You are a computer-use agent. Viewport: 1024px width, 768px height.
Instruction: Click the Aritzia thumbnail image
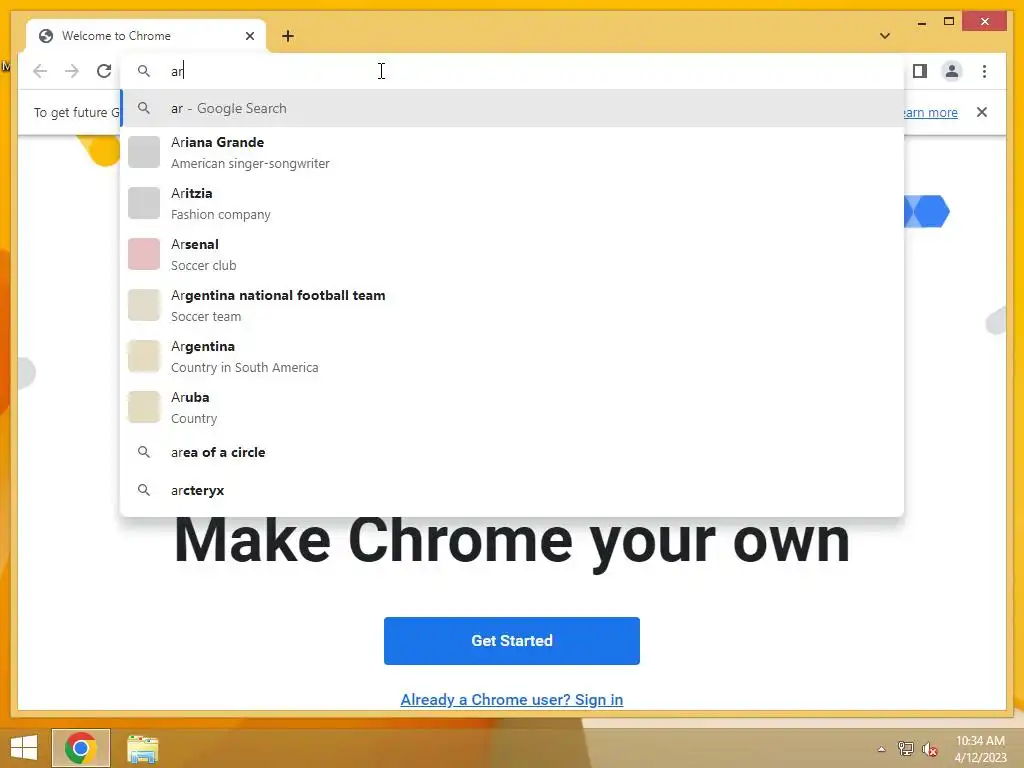point(144,203)
